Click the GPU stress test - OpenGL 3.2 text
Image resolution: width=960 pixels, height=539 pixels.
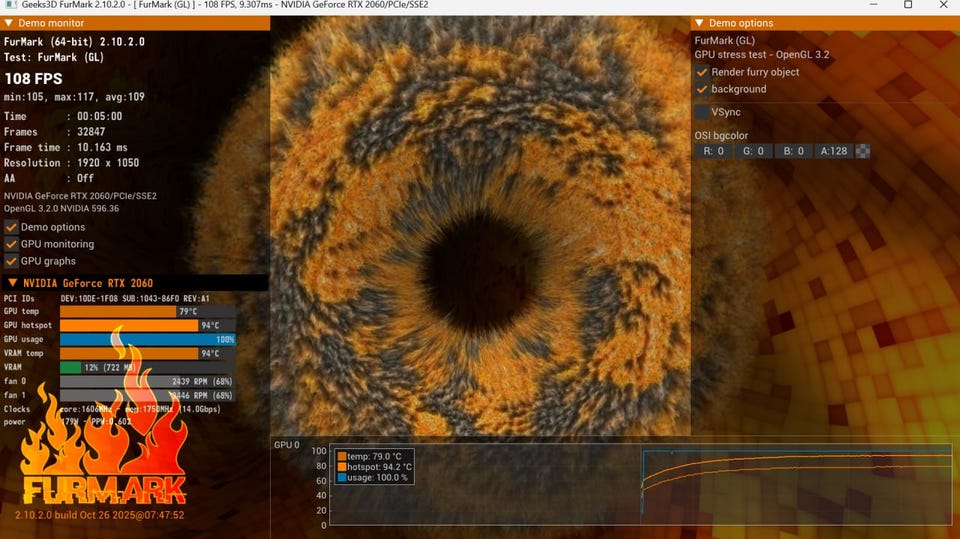point(762,55)
